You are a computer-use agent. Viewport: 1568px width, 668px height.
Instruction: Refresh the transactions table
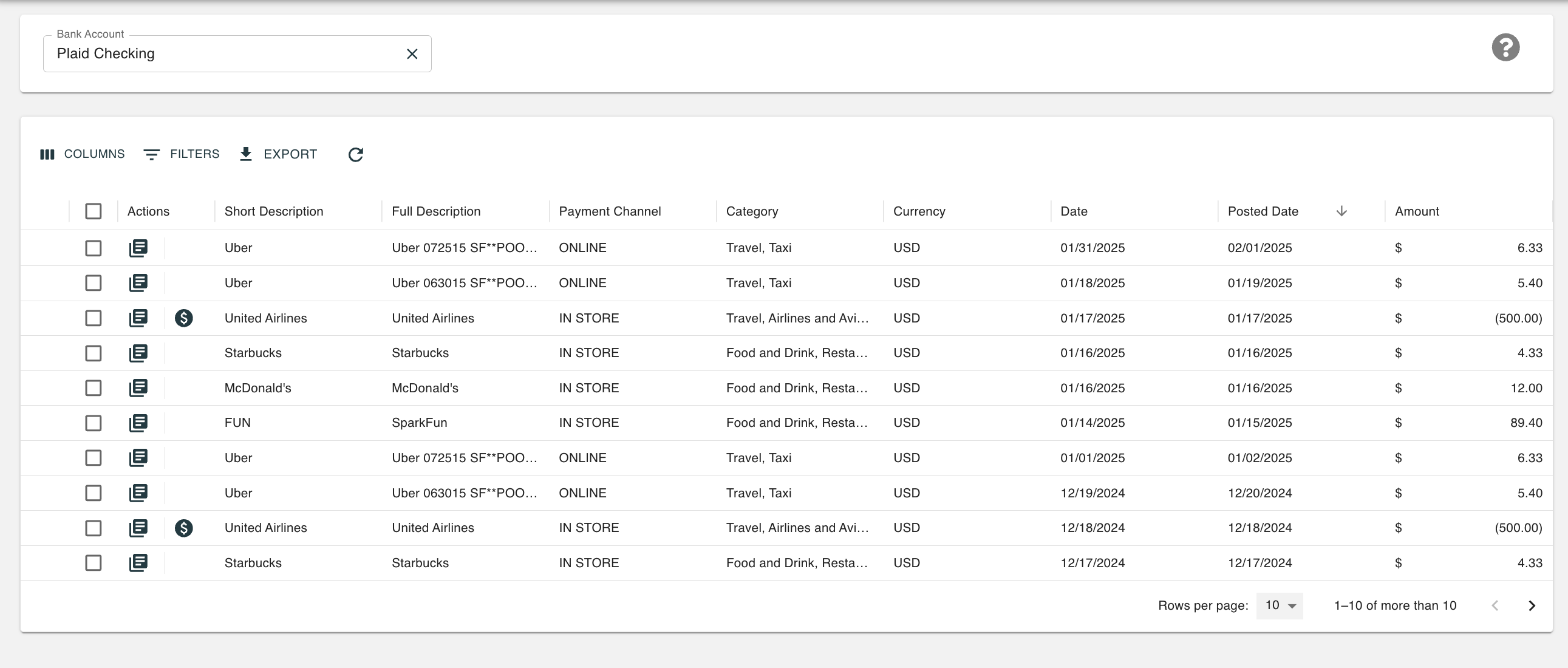355,155
